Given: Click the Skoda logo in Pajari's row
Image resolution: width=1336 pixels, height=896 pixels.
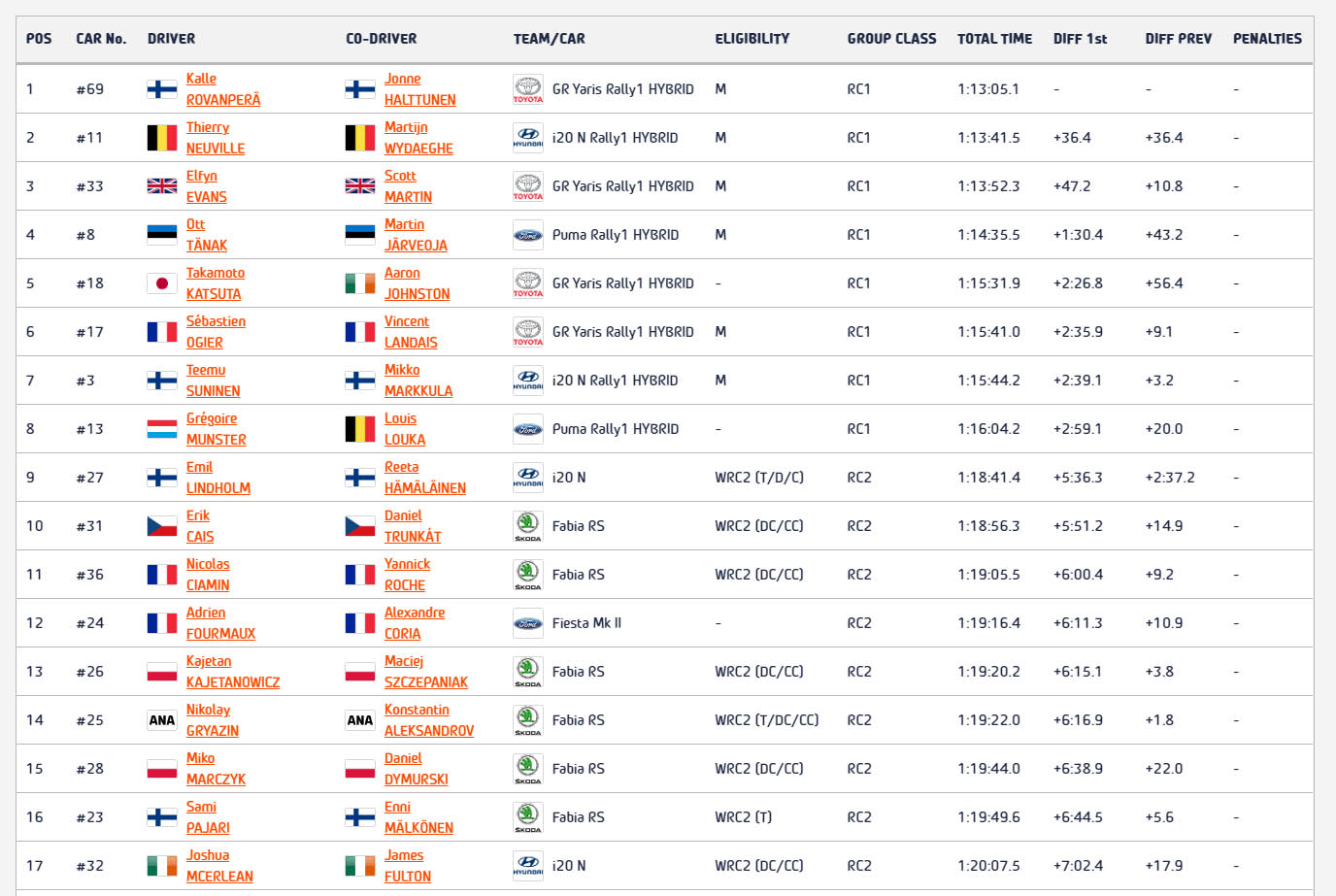Looking at the screenshot, I should pyautogui.click(x=527, y=817).
